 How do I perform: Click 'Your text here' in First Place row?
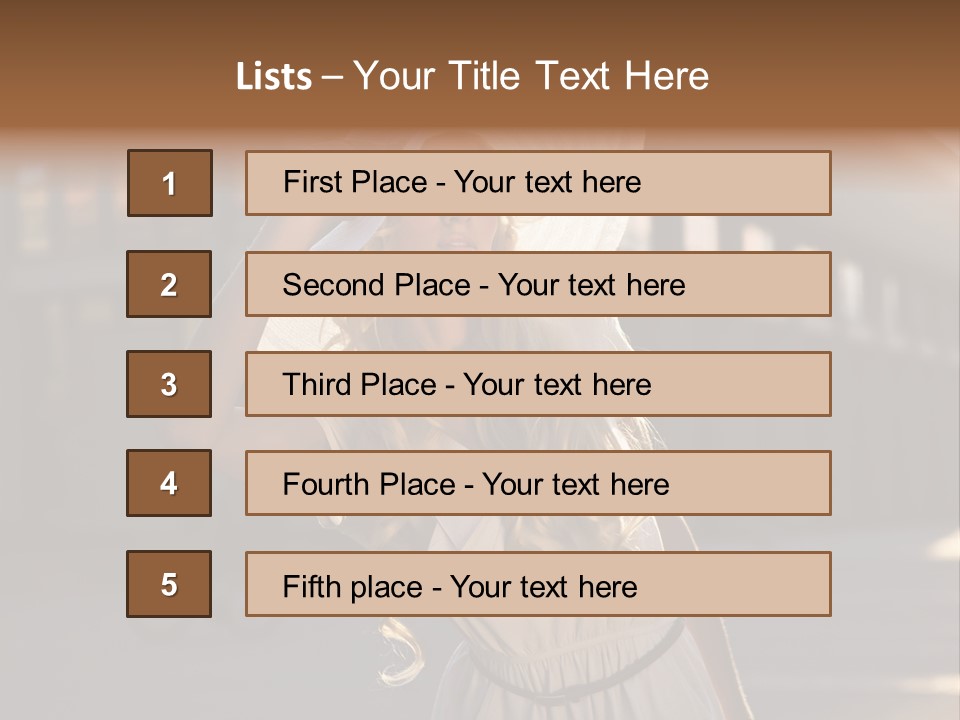(547, 182)
